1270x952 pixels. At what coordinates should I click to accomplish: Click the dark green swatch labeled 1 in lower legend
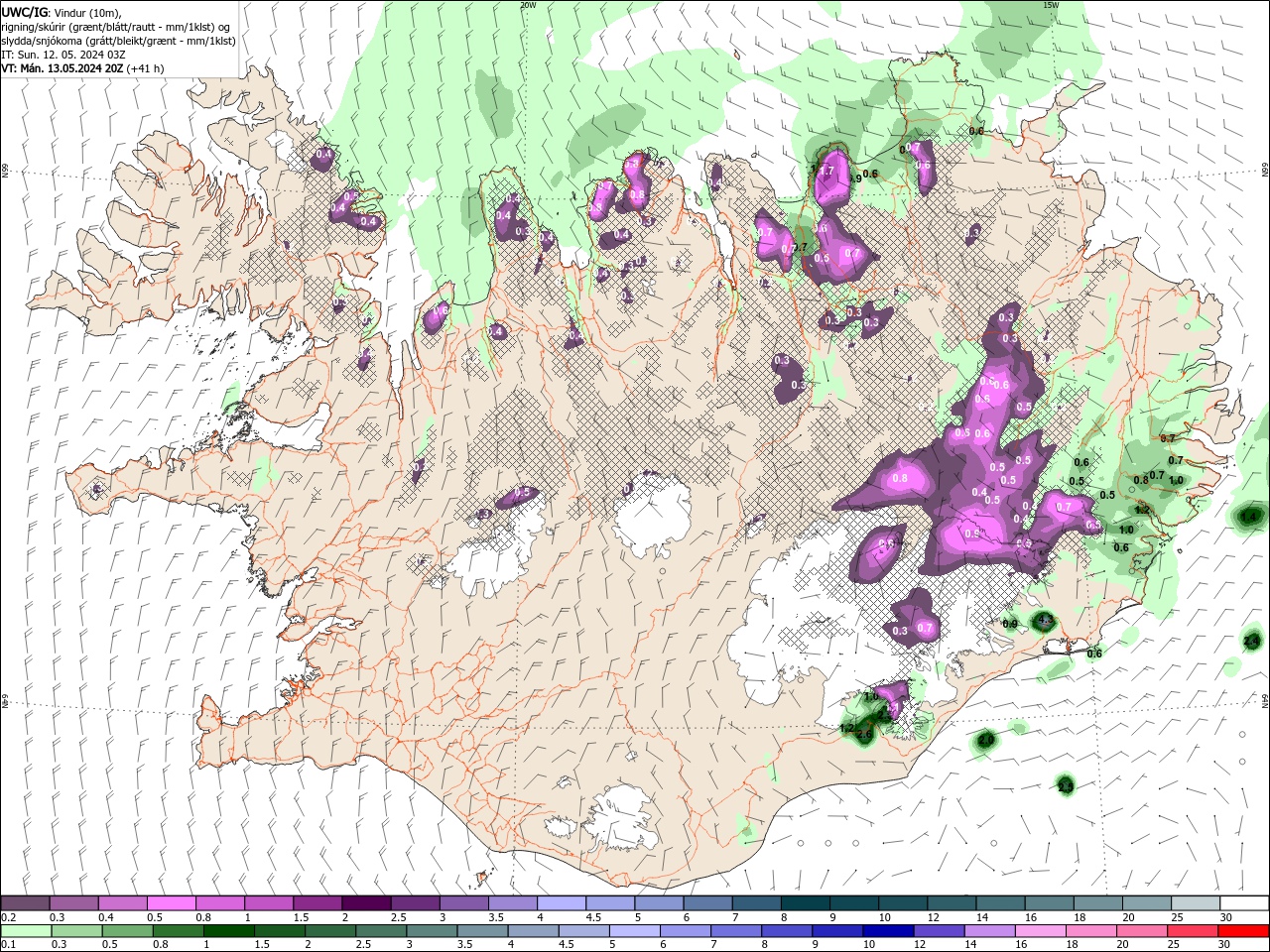pos(229,930)
